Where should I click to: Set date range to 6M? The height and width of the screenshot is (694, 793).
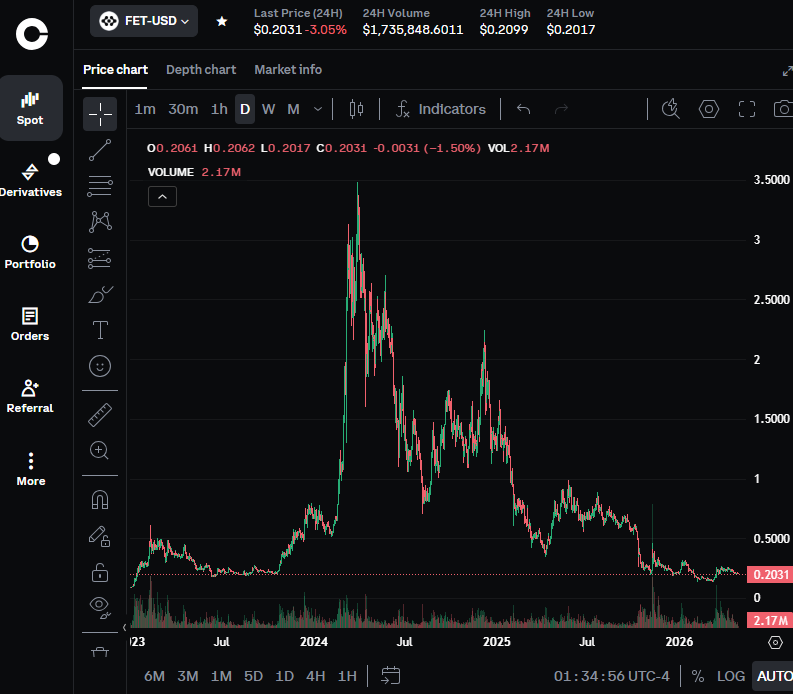point(154,676)
